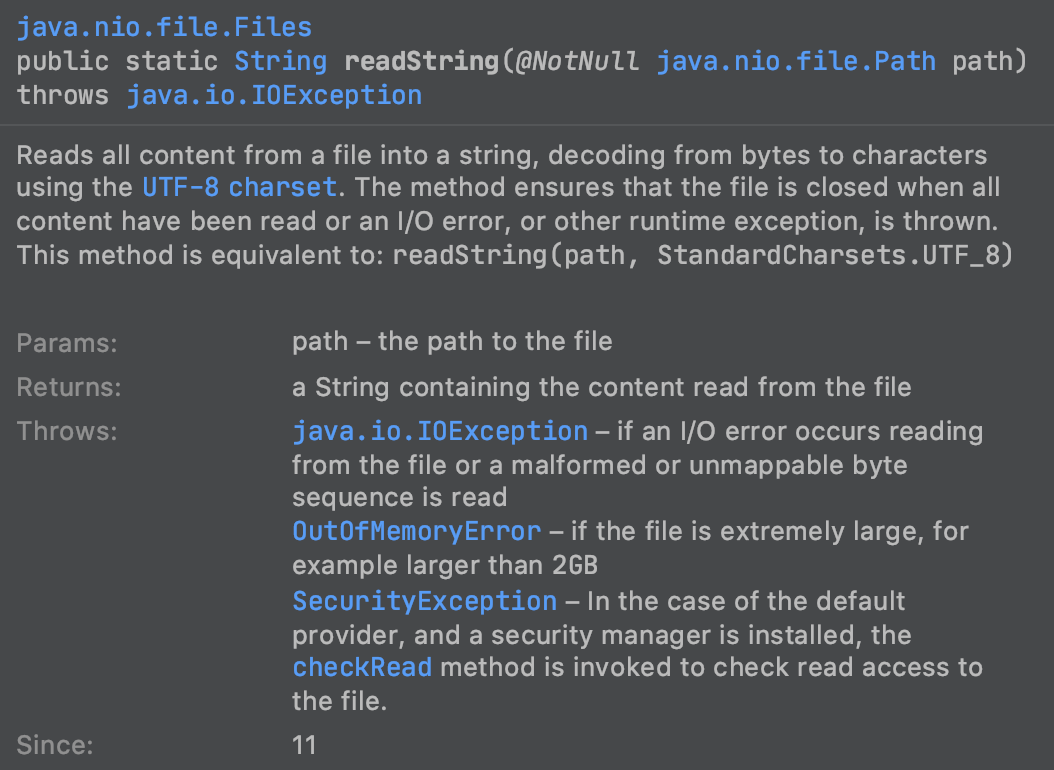
Task: Open the UTF-8 charset link
Action: [x=239, y=187]
